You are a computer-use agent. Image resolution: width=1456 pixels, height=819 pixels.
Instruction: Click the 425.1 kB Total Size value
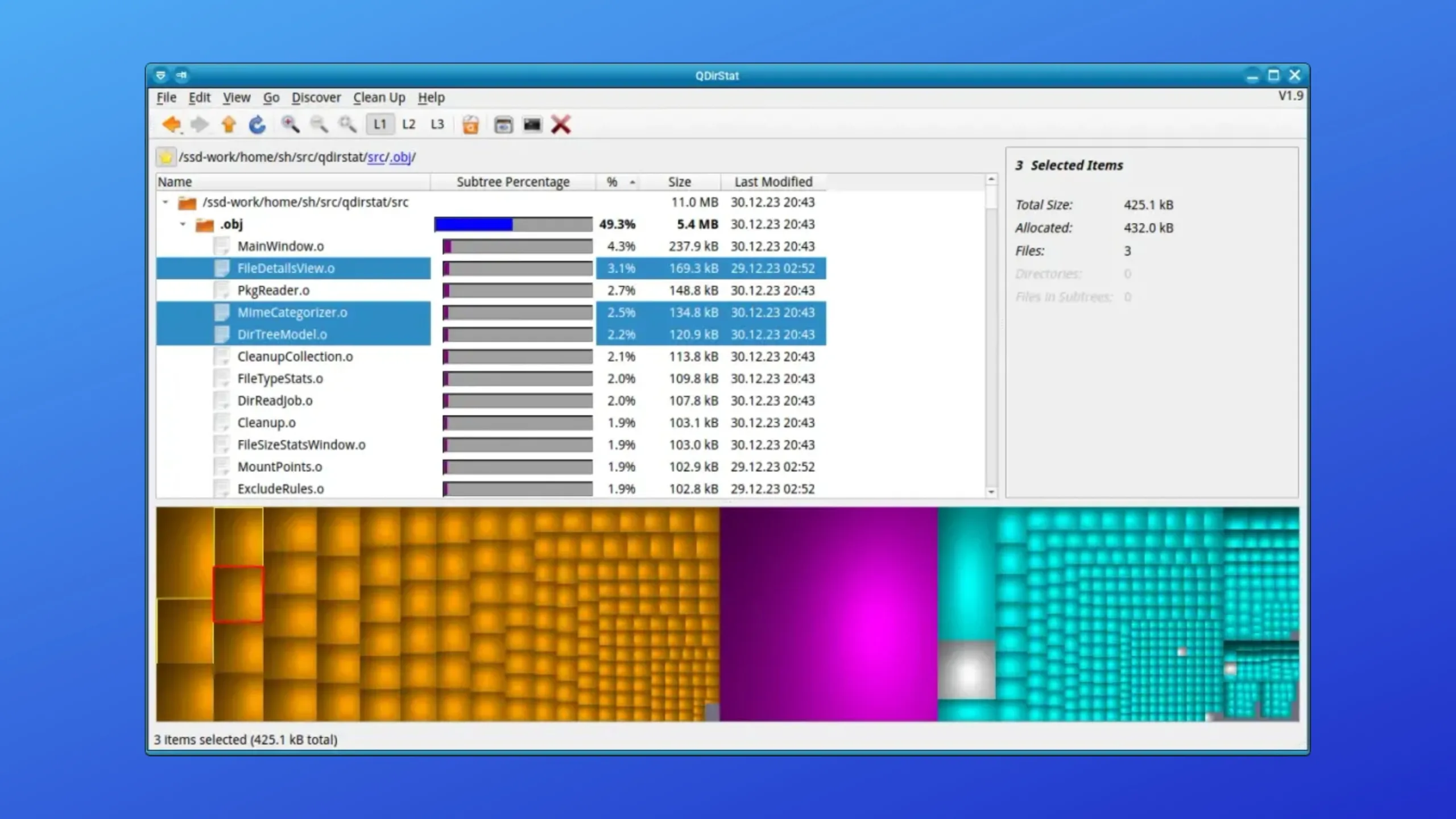[x=1148, y=205]
